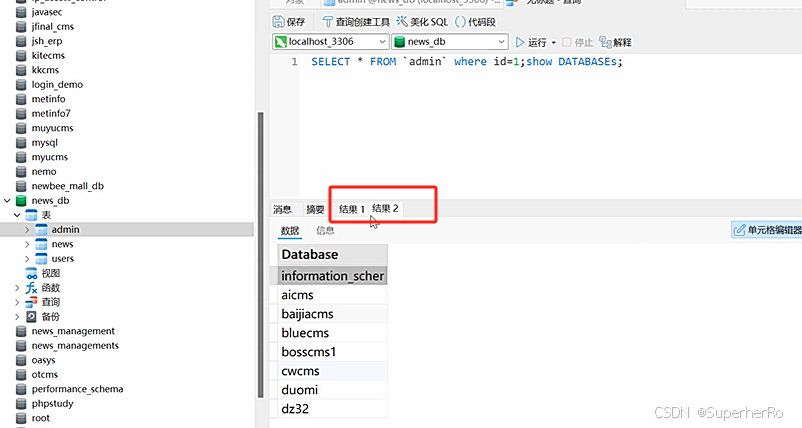Click the Database column header
Image resolution: width=802 pixels, height=428 pixels.
click(x=332, y=254)
